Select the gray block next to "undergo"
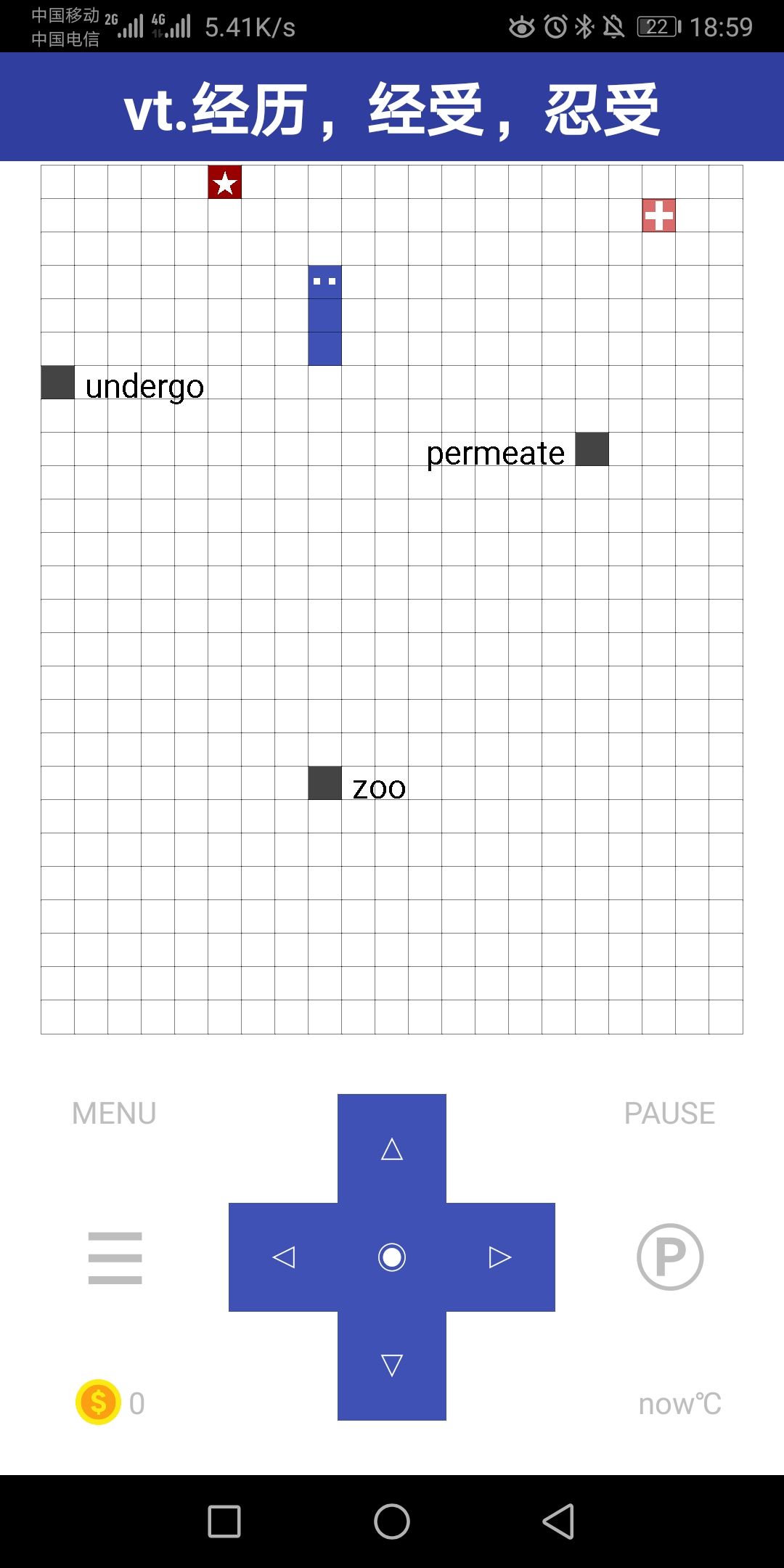 [x=58, y=383]
